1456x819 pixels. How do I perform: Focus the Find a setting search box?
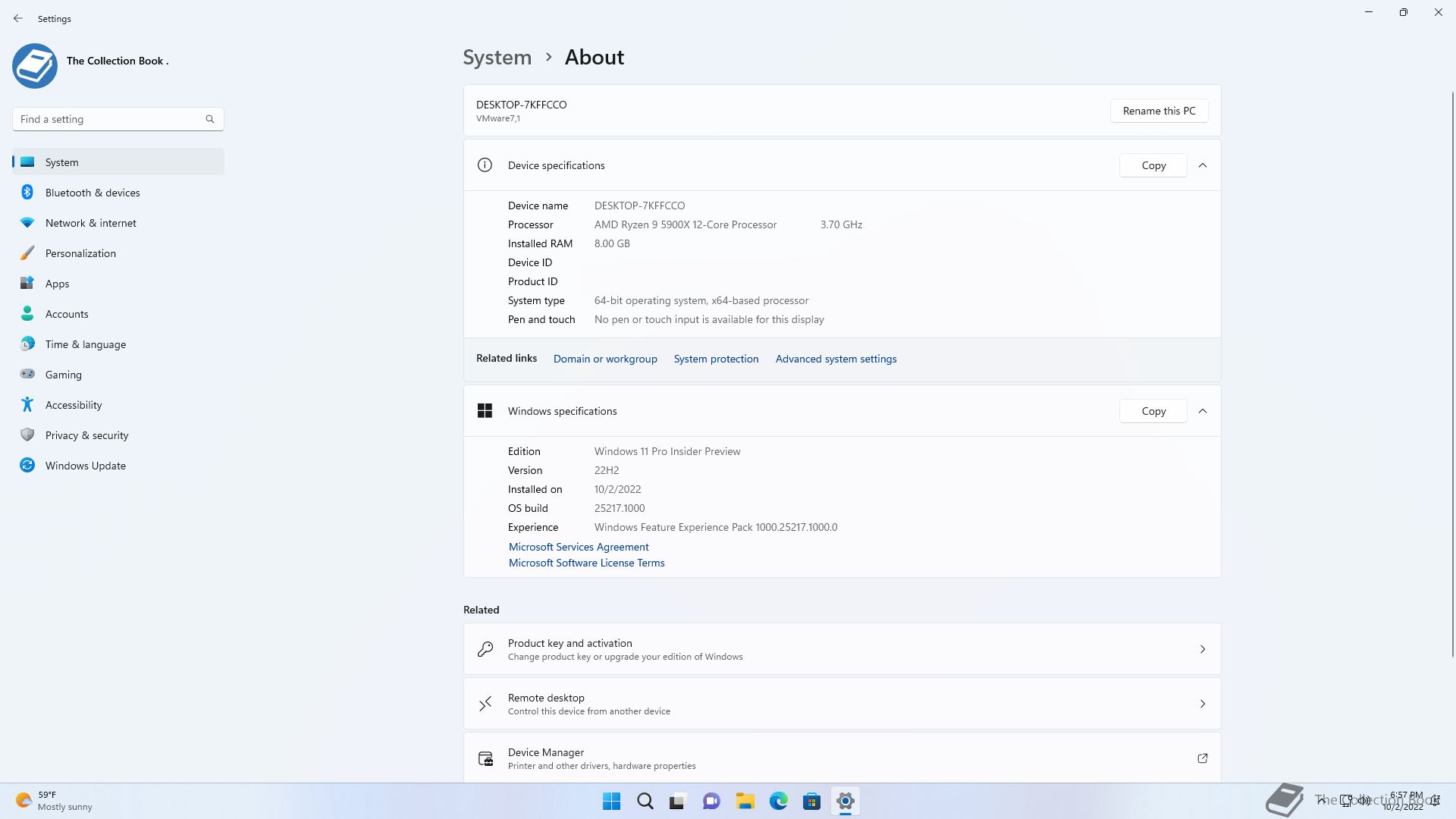(118, 119)
